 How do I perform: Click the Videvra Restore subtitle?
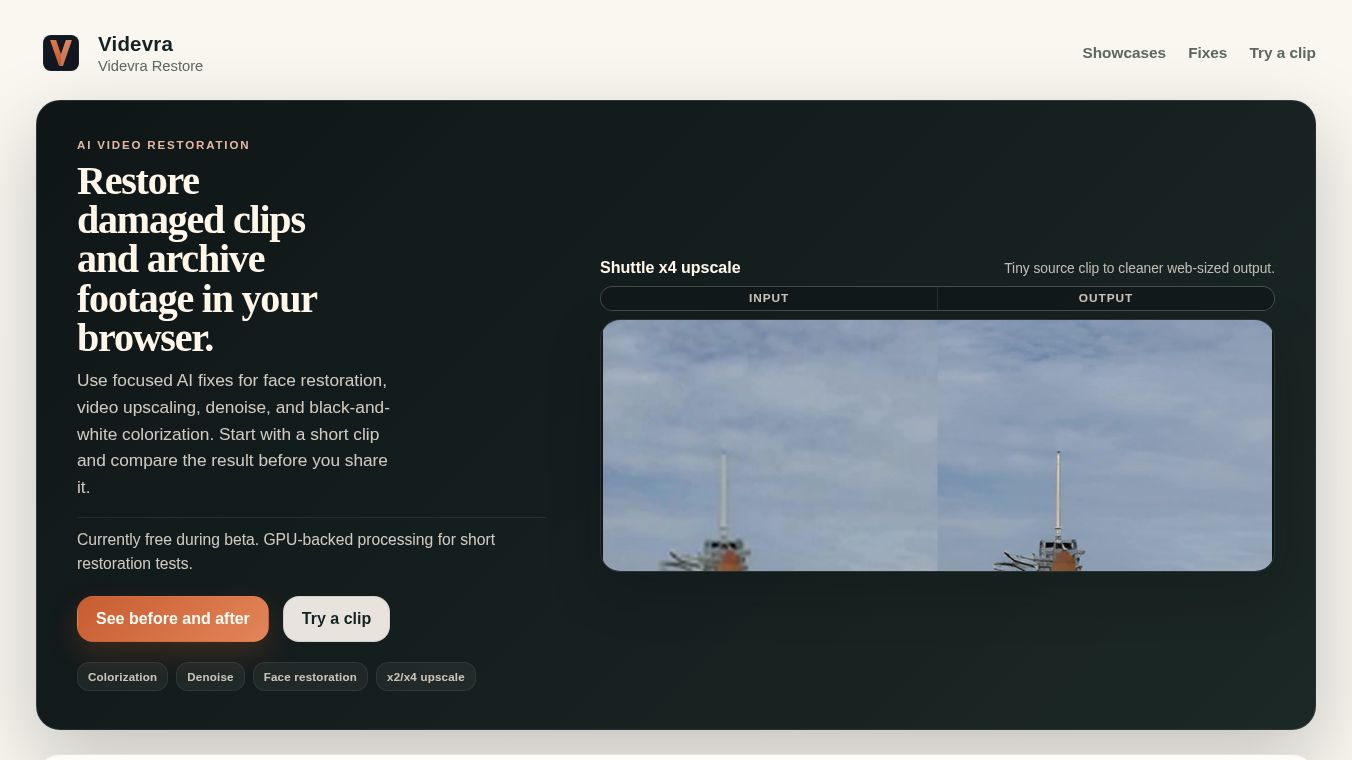(x=150, y=66)
